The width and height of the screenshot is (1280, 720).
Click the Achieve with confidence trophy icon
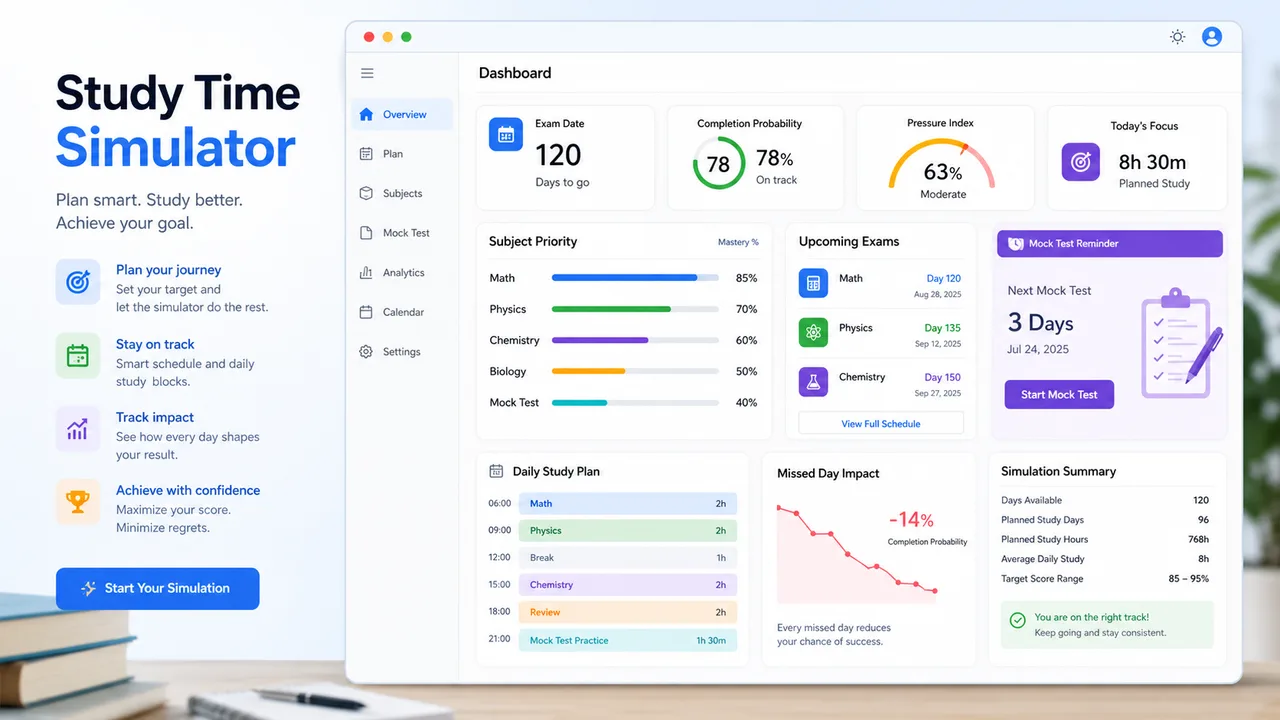click(78, 502)
